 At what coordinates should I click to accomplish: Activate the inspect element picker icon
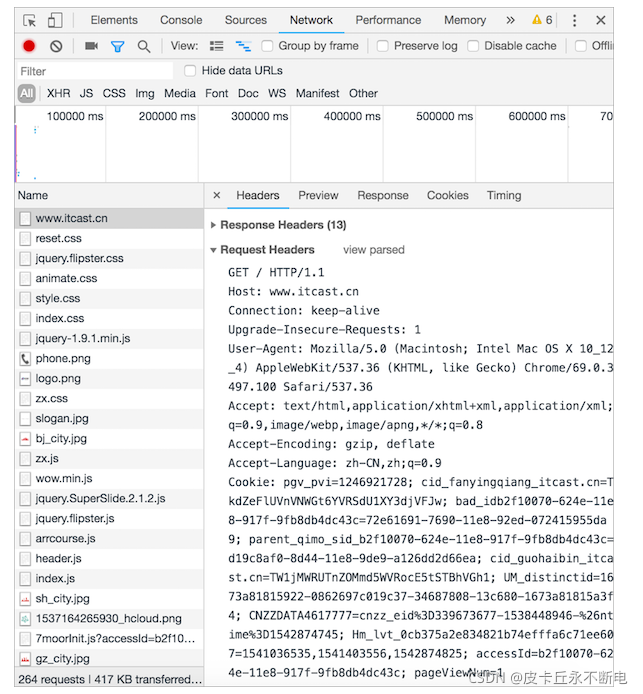click(30, 20)
